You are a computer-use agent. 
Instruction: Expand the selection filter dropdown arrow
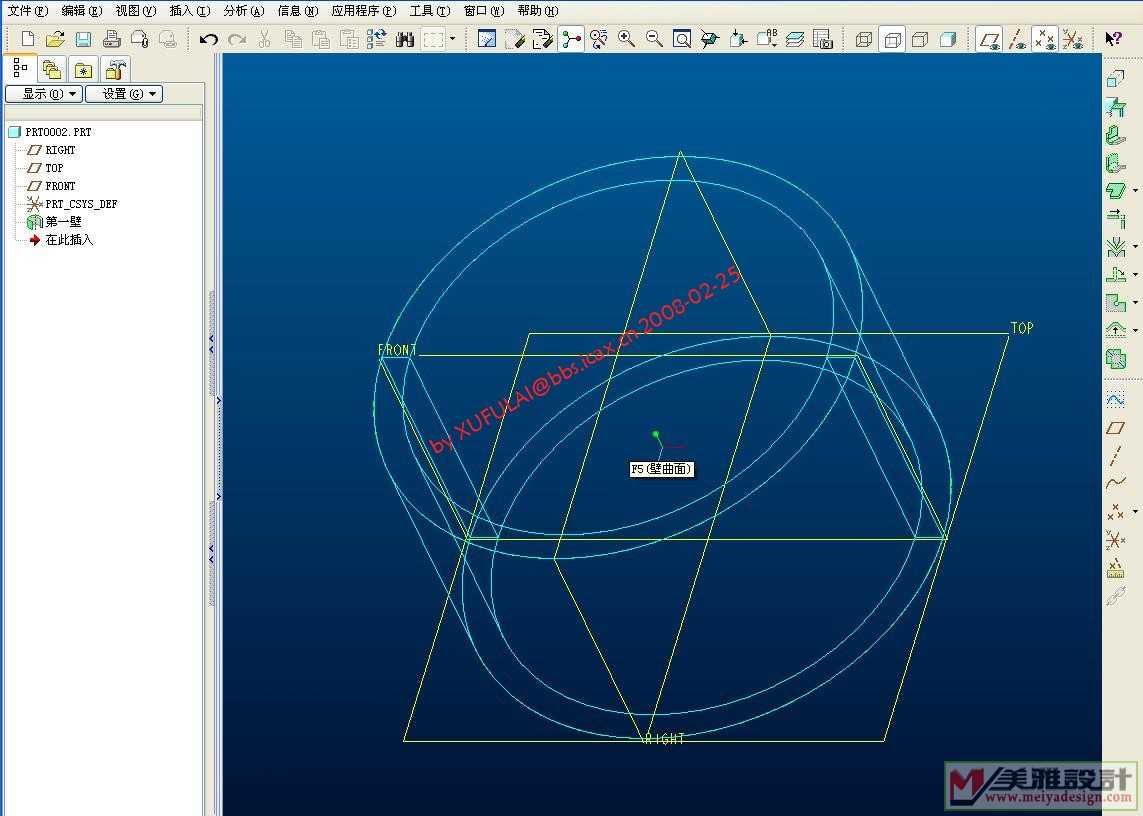452,39
